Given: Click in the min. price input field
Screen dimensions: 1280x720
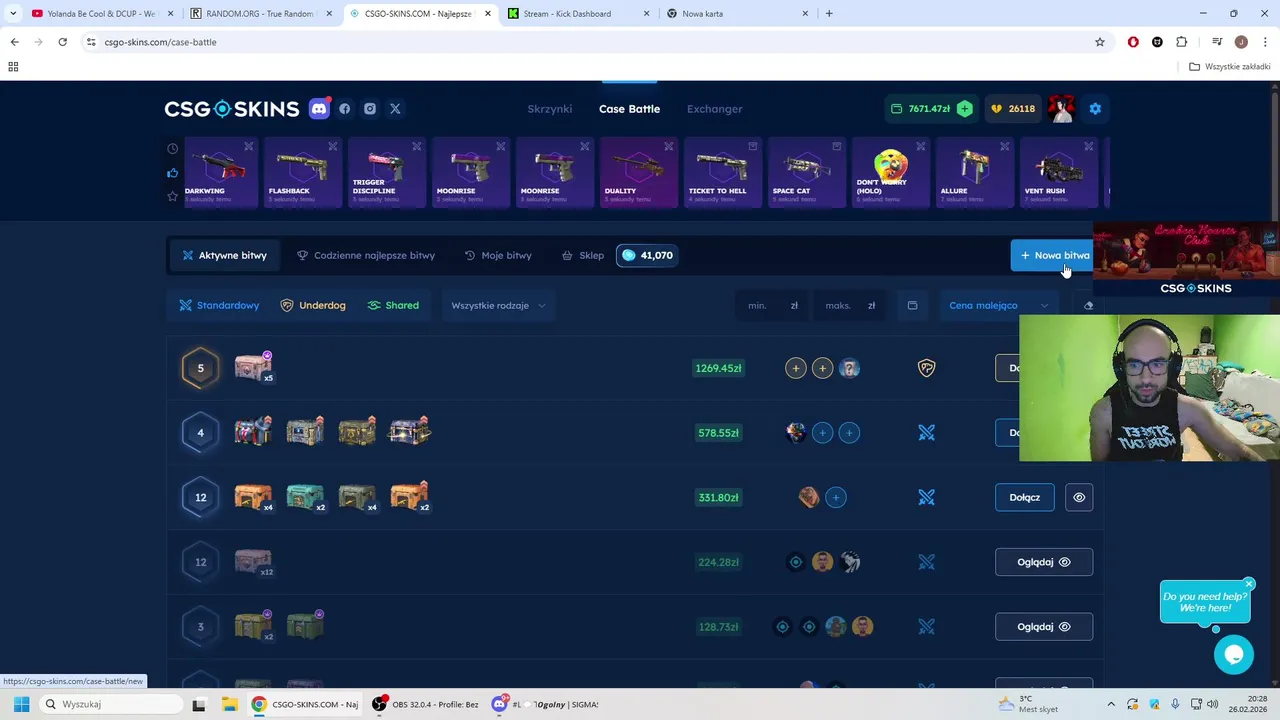Looking at the screenshot, I should coord(772,305).
